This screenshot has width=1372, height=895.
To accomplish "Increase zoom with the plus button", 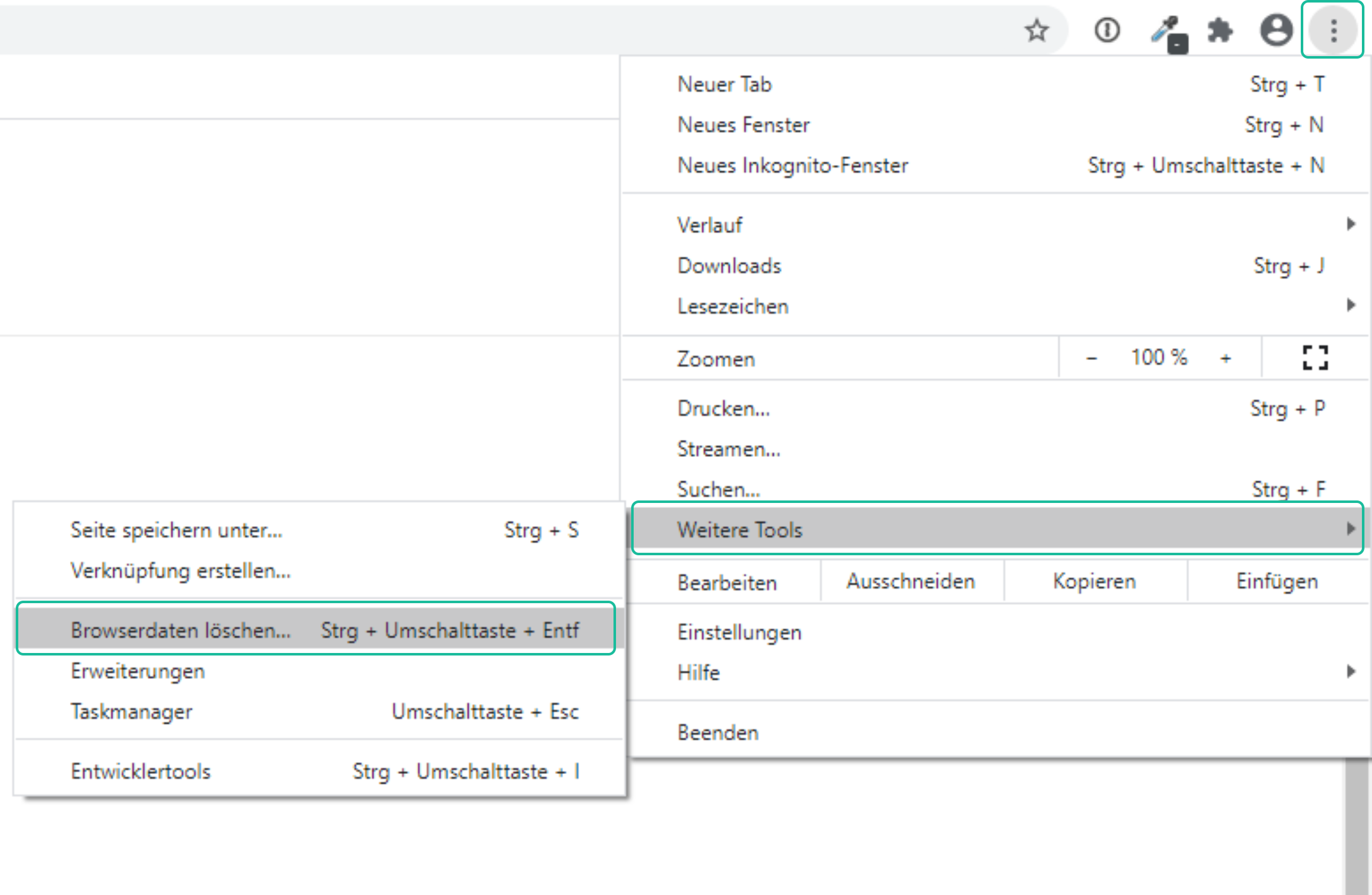I will (x=1225, y=358).
